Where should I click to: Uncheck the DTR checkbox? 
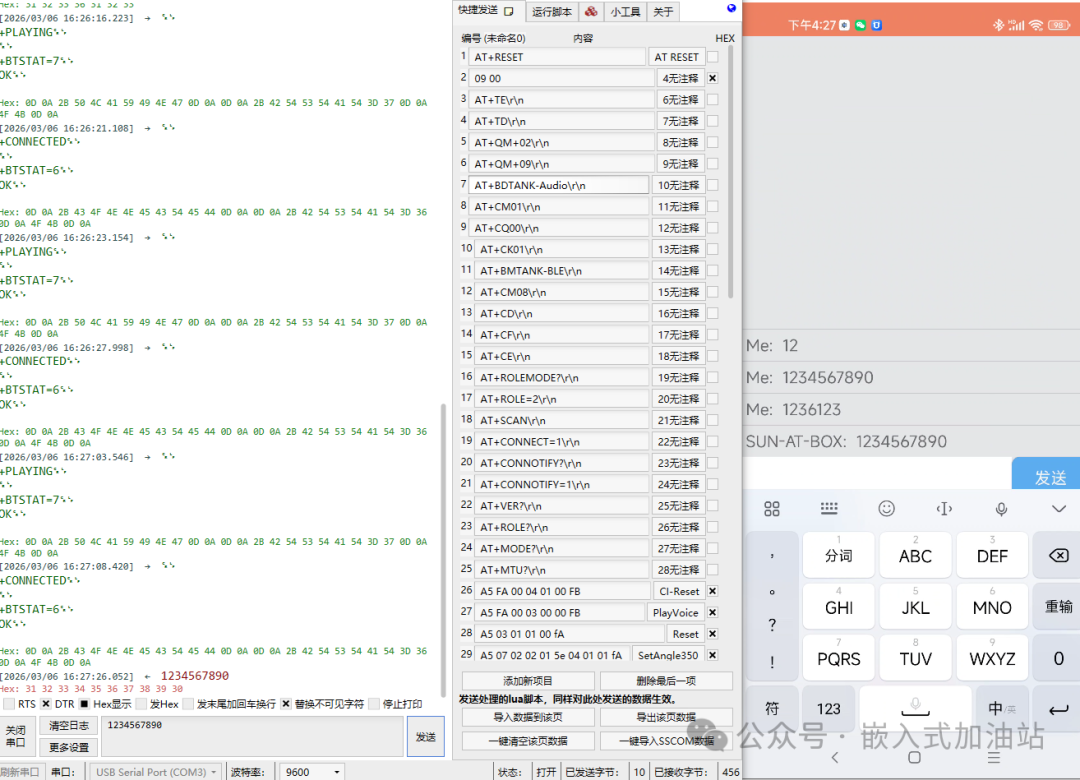(45, 704)
